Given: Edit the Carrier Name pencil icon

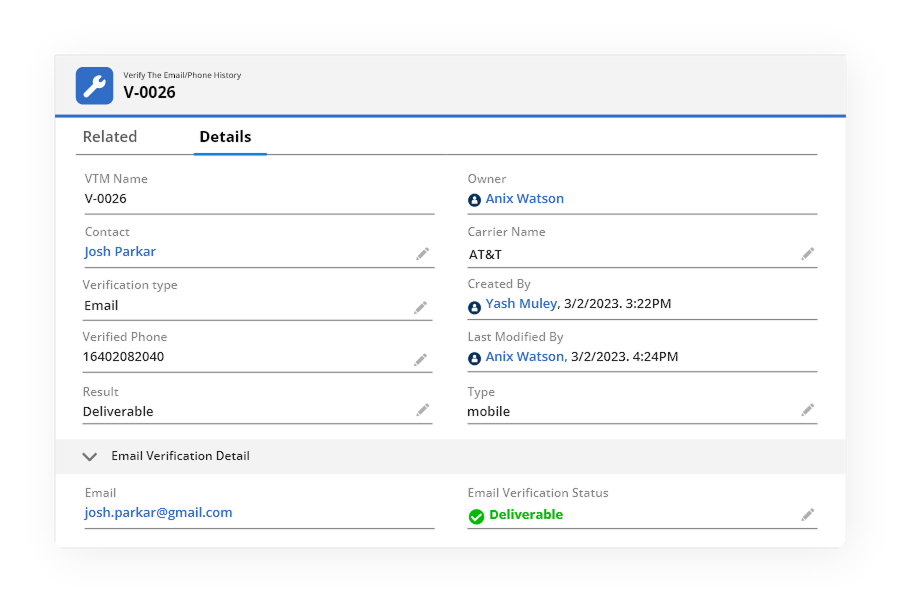Looking at the screenshot, I should 807,254.
